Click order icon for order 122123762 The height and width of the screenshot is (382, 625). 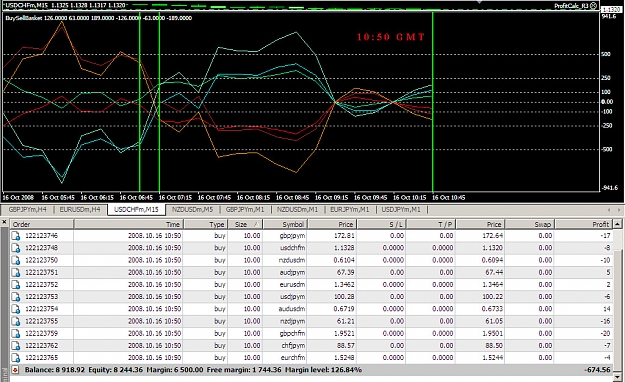tap(16, 346)
